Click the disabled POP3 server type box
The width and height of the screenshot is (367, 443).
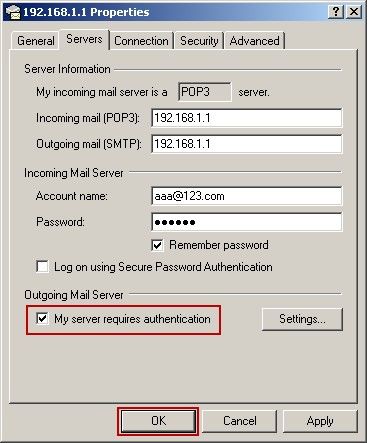205,92
